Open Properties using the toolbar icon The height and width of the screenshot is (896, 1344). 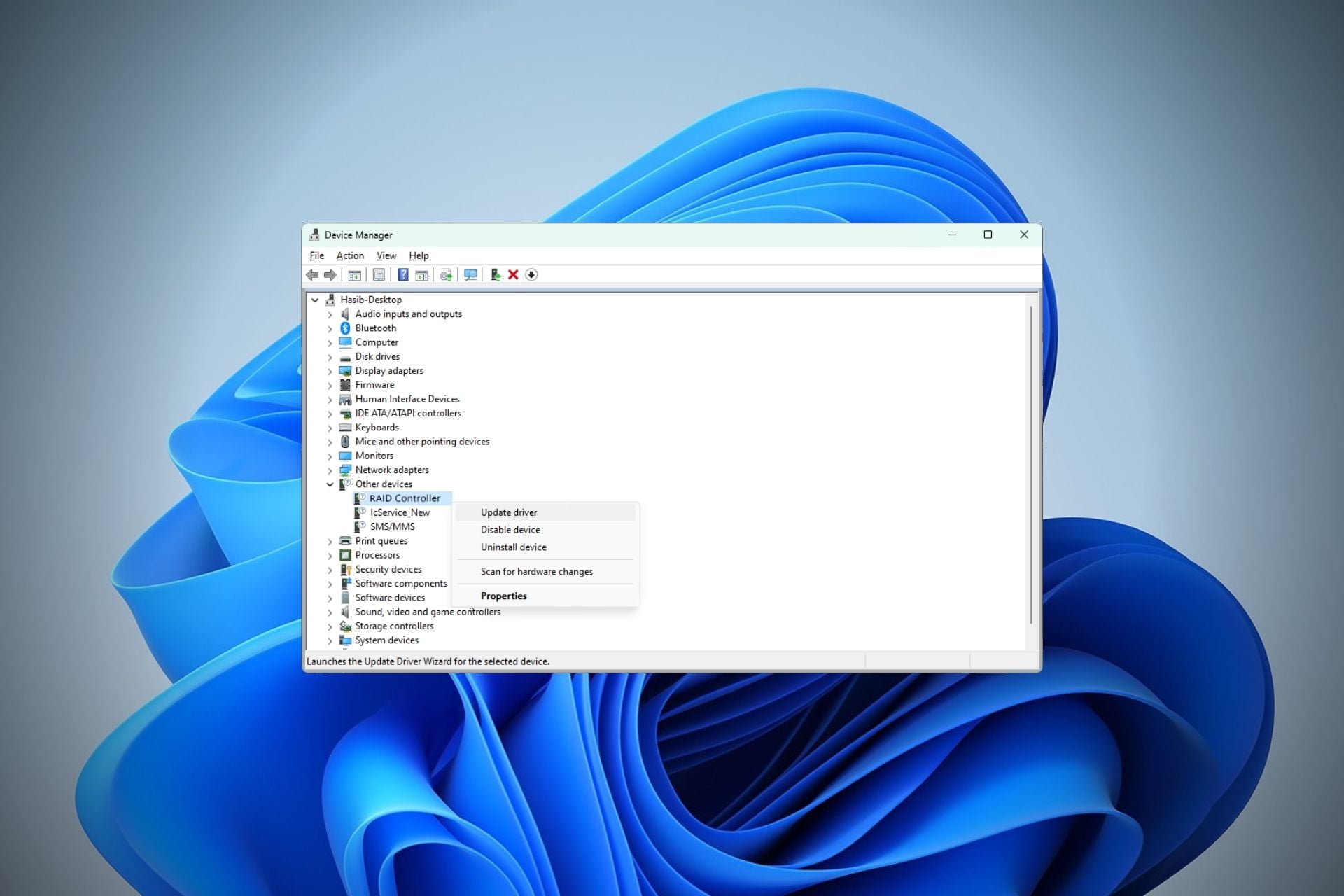(379, 274)
